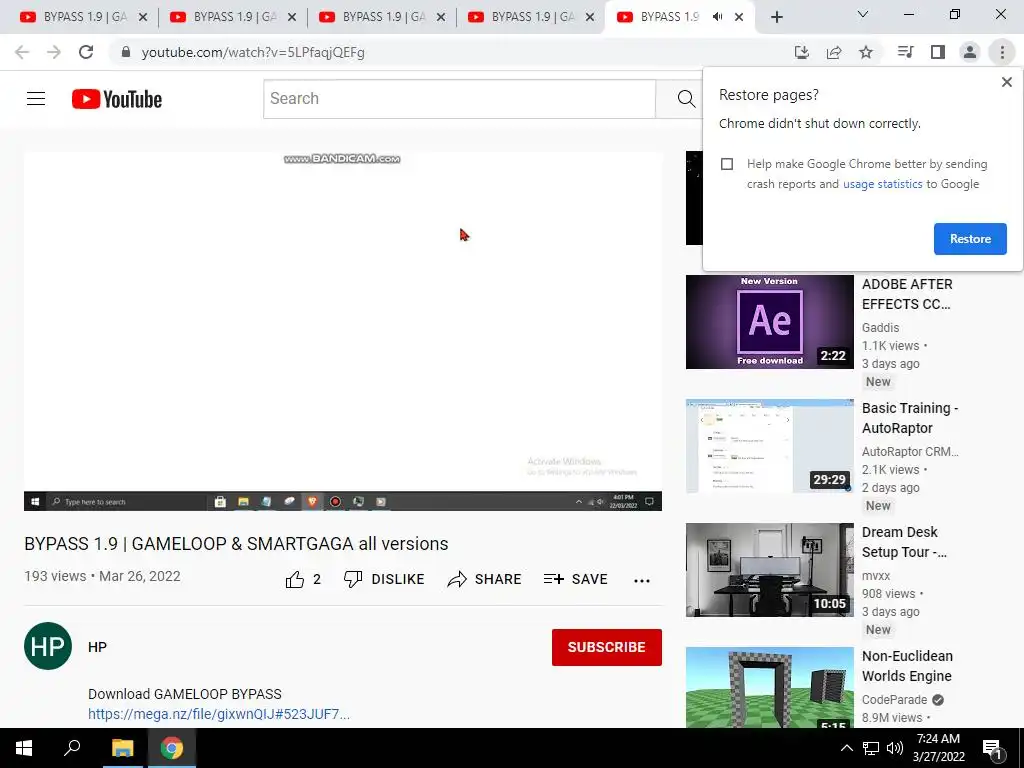This screenshot has width=1024, height=768.
Task: Close the first BYPASS 1.9 tab
Action: (x=143, y=18)
